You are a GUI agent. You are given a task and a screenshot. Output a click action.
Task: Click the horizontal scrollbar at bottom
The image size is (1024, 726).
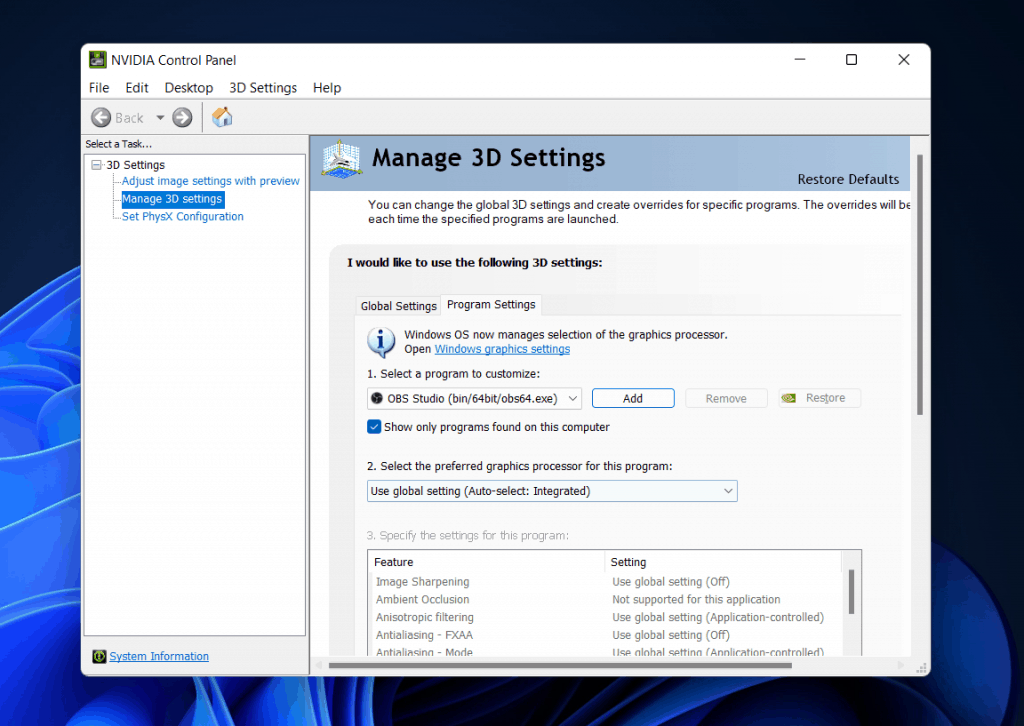click(x=560, y=665)
